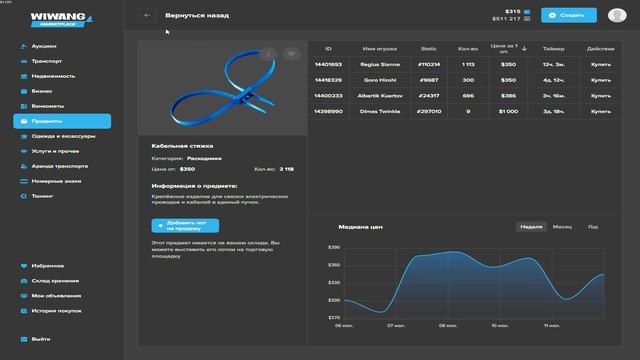Click the $386 price cell

coord(508,96)
